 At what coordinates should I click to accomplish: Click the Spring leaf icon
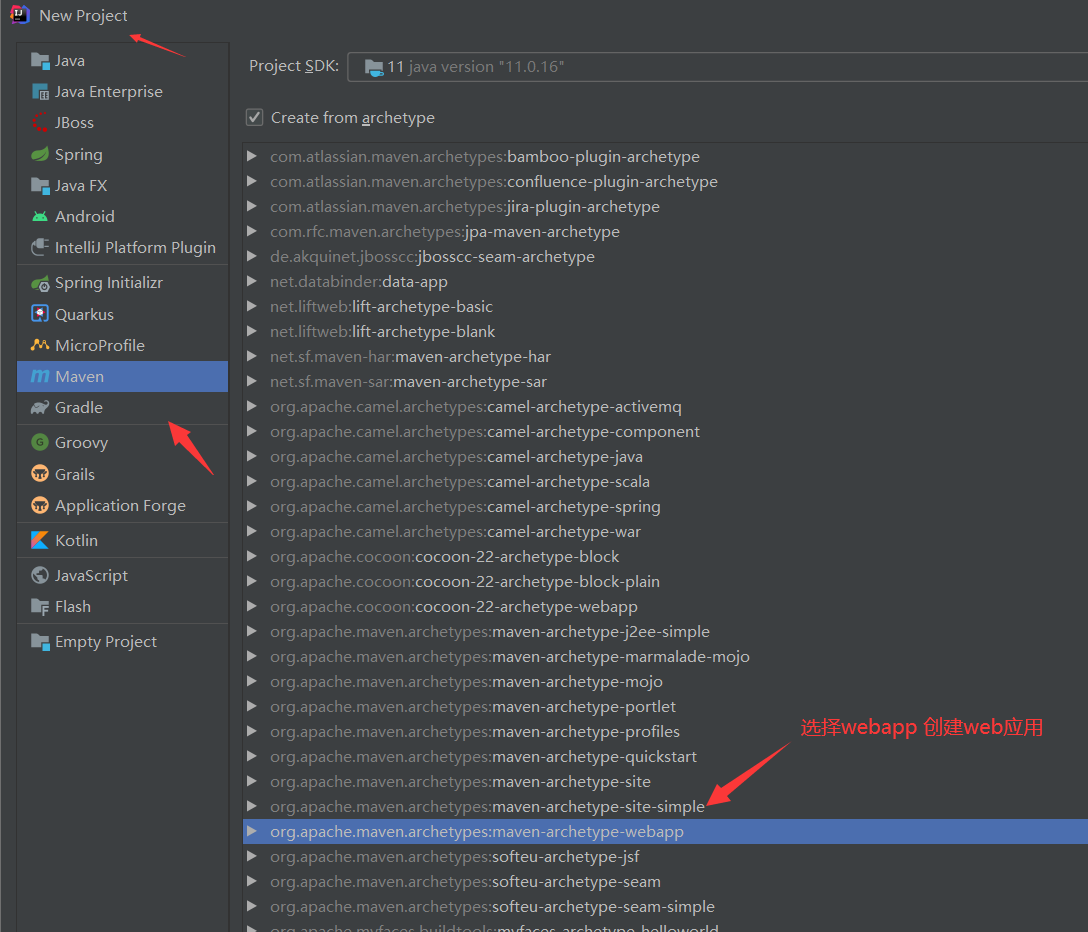coord(40,154)
